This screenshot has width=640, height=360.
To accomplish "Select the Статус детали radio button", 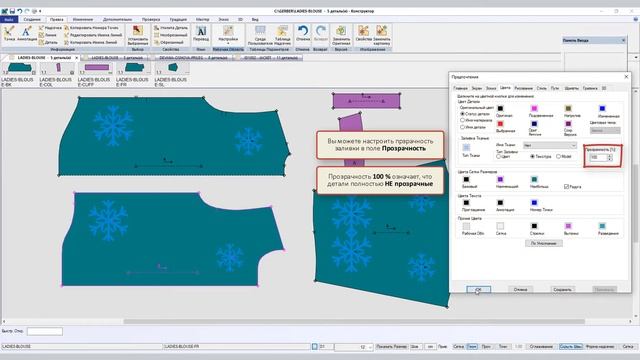I will click(x=462, y=114).
